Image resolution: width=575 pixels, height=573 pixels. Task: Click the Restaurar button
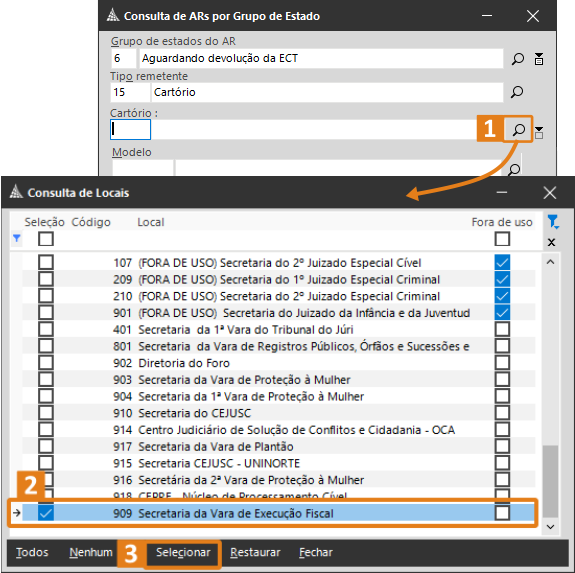click(x=255, y=552)
